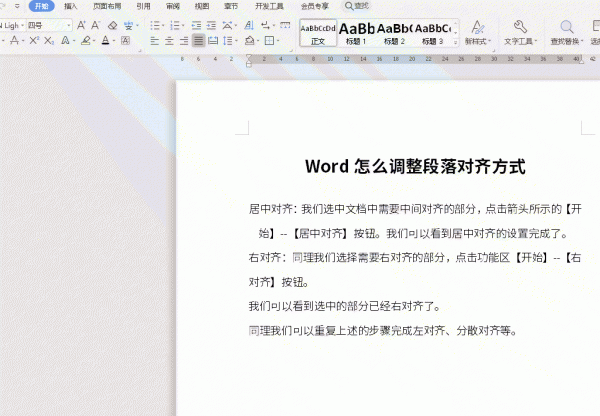
Task: Set distributed alignment
Action: 213,40
